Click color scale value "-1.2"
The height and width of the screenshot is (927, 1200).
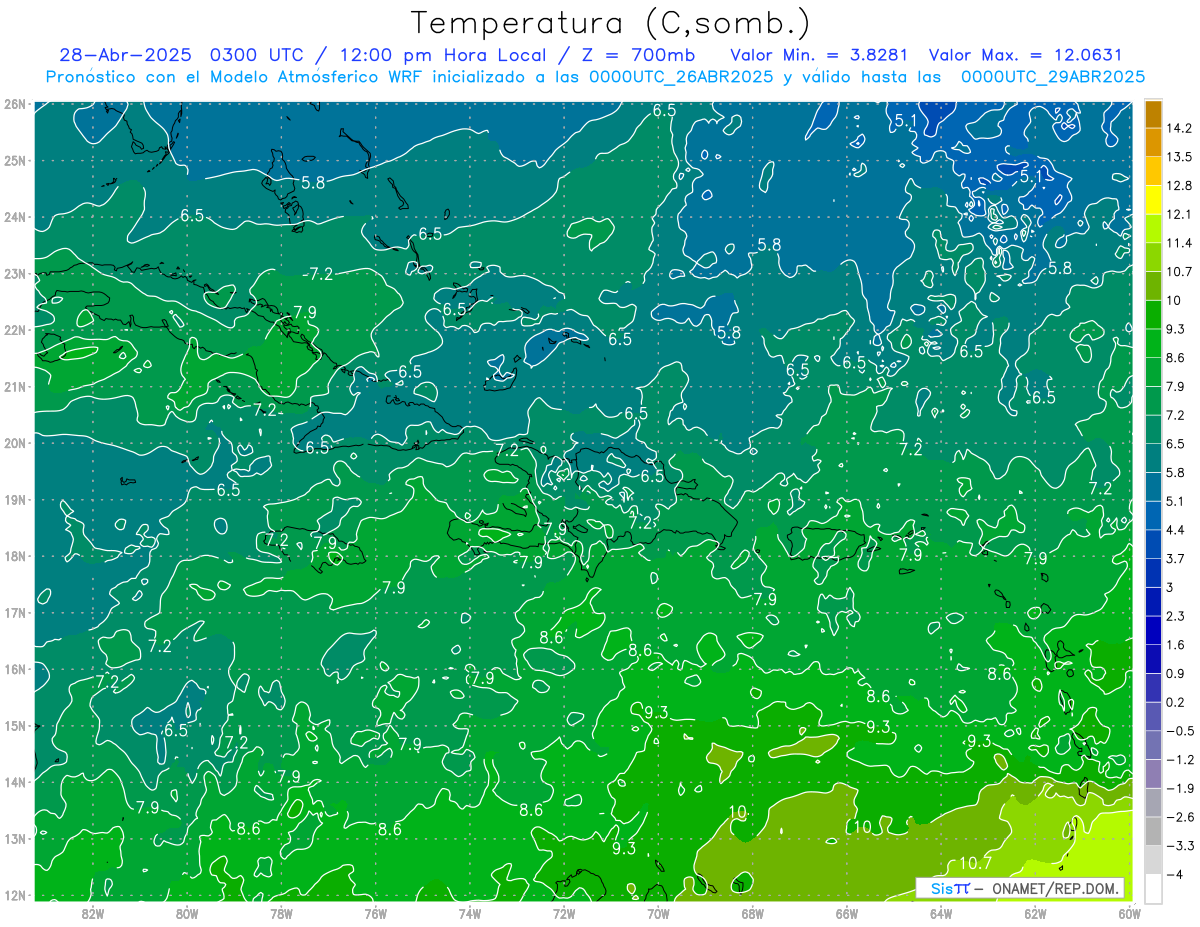[1179, 759]
